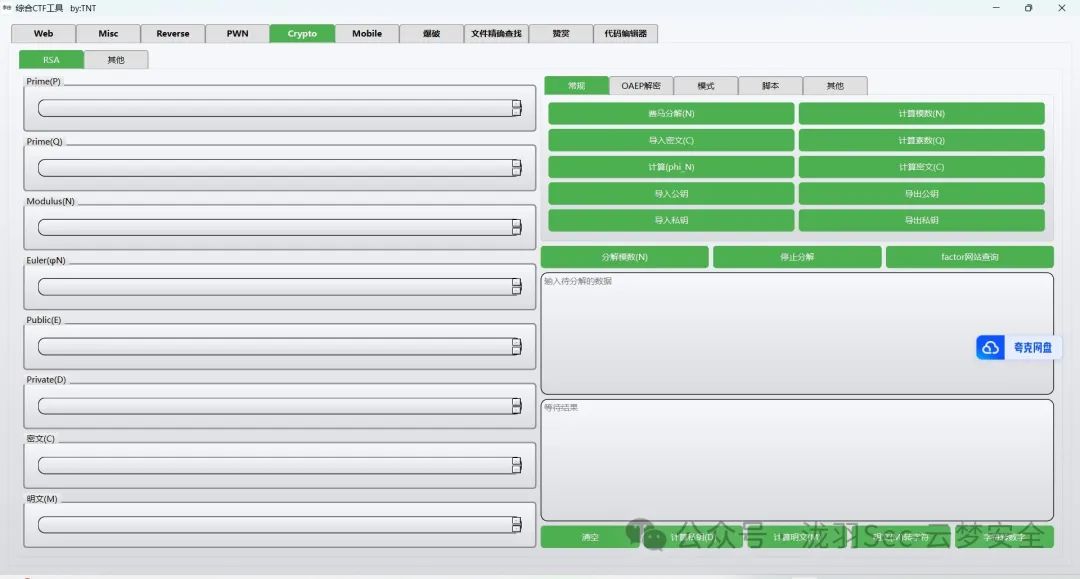The width and height of the screenshot is (1080, 579).
Task: Export the private key with 导出私钥
Action: click(x=922, y=220)
